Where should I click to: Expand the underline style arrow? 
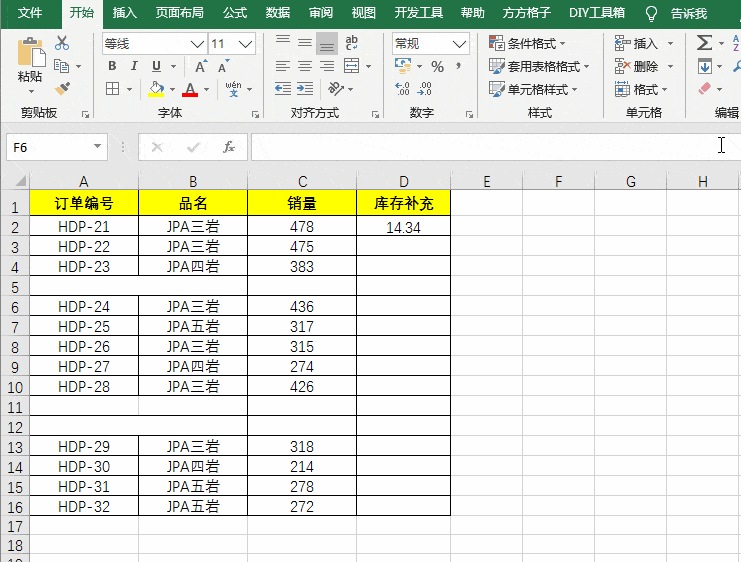coord(173,66)
